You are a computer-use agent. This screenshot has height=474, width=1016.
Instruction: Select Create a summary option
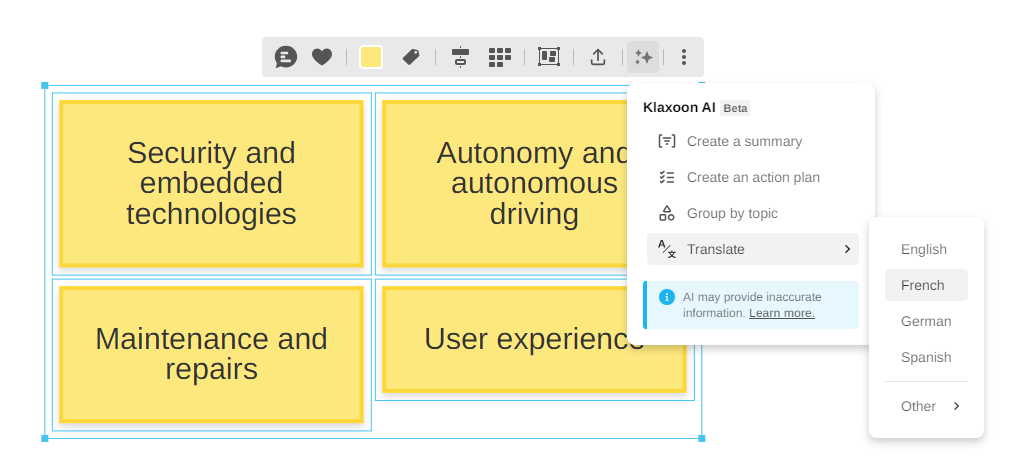[x=744, y=142]
